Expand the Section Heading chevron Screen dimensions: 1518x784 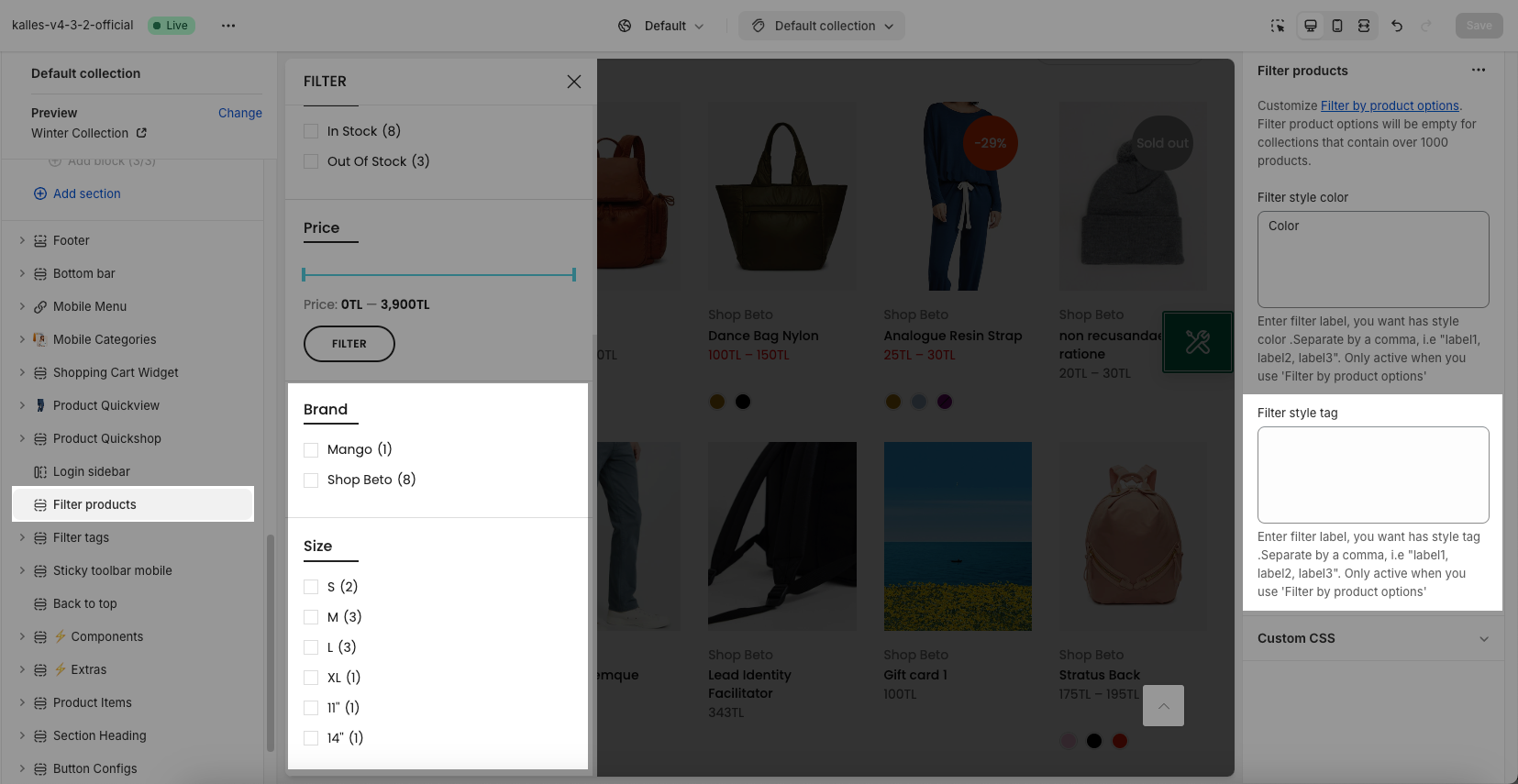click(22, 735)
